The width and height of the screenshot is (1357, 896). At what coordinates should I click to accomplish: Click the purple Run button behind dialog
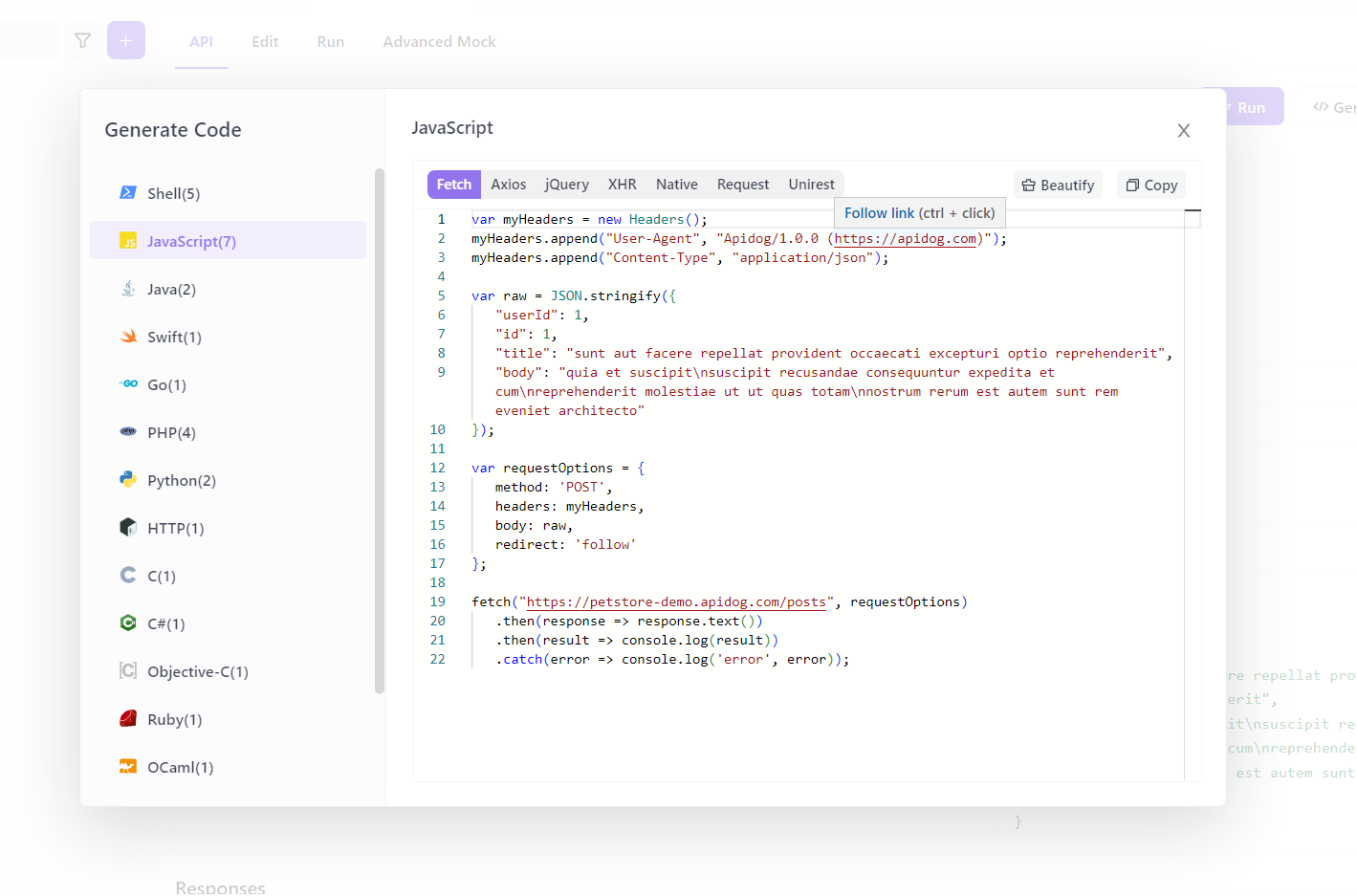1252,107
